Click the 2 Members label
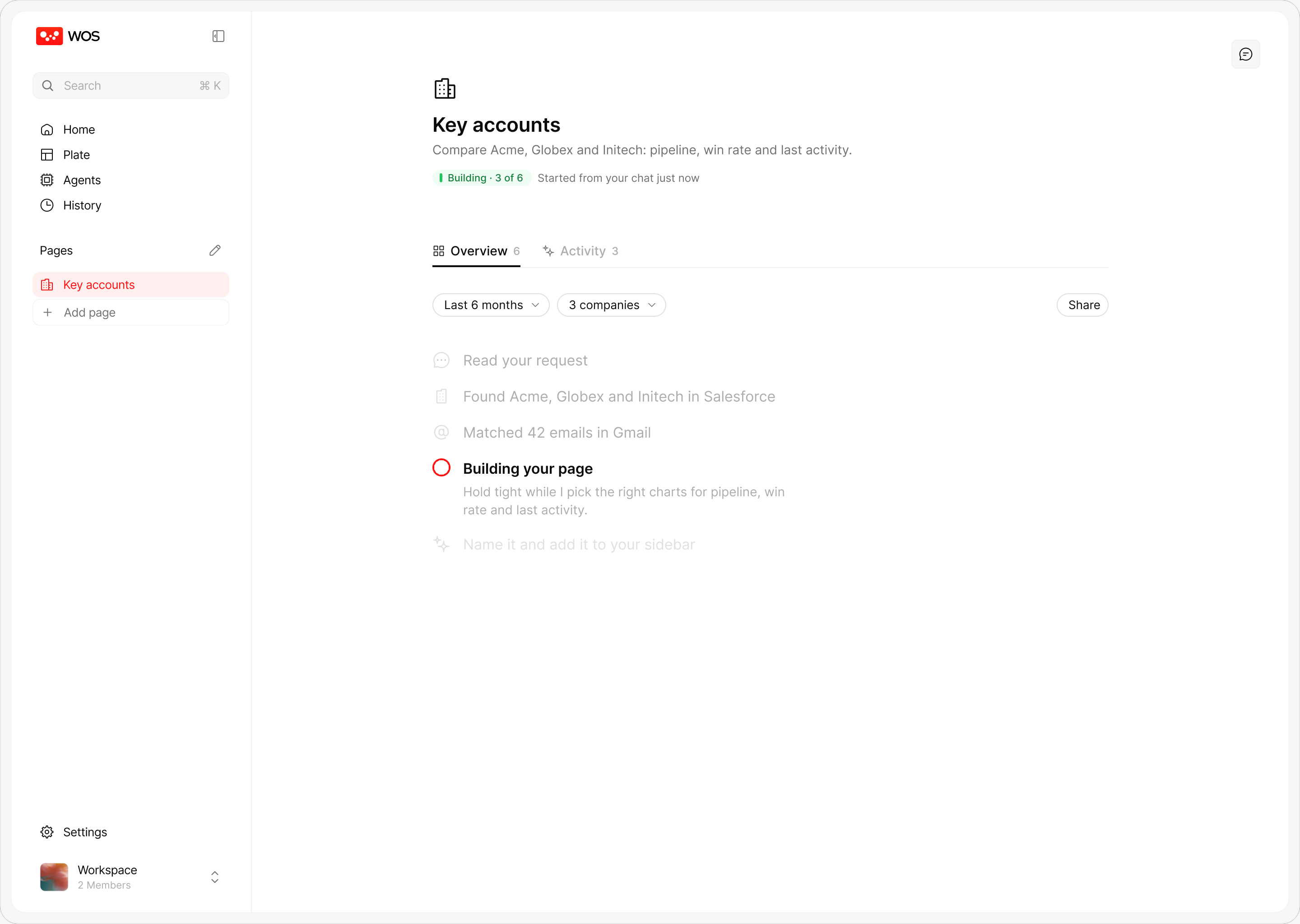 (x=104, y=885)
